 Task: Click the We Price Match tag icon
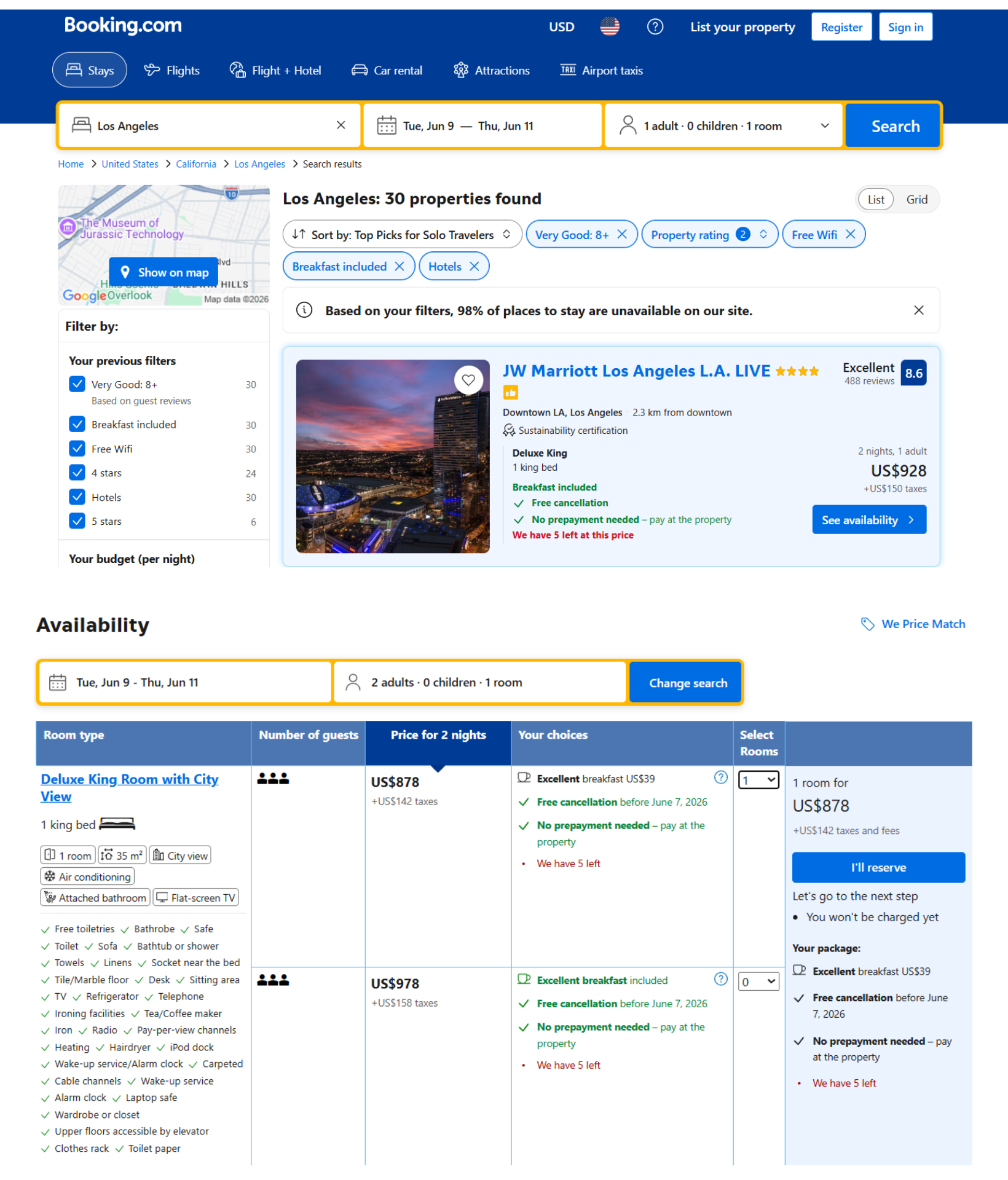(x=867, y=624)
